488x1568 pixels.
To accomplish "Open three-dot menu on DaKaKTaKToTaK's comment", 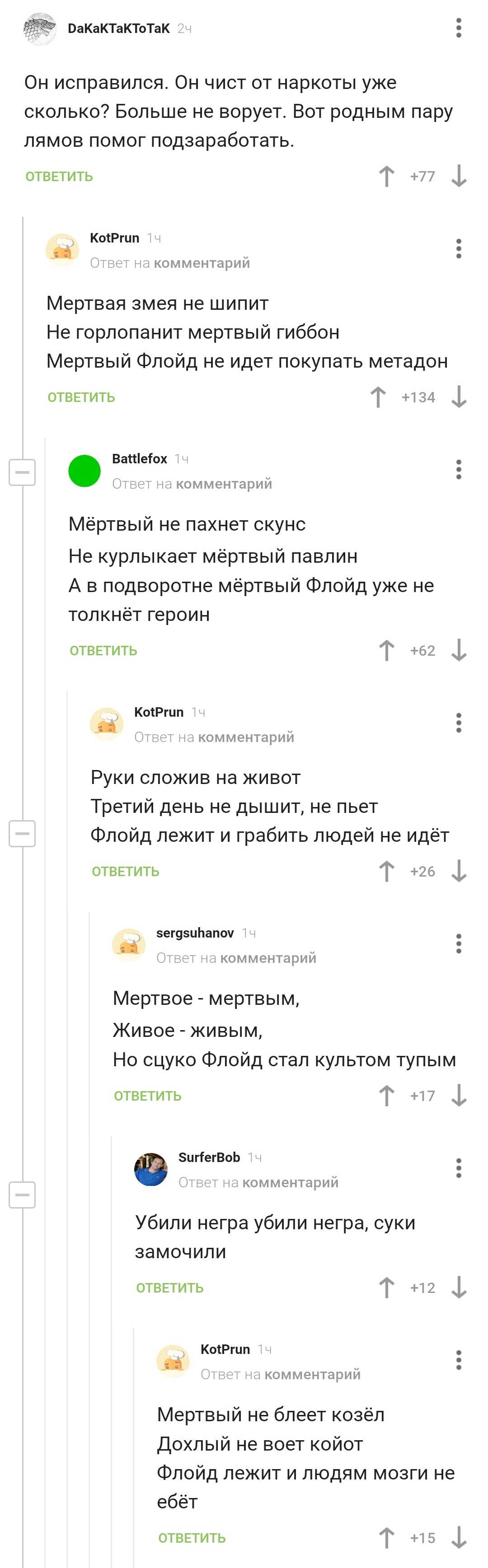I will tap(459, 28).
